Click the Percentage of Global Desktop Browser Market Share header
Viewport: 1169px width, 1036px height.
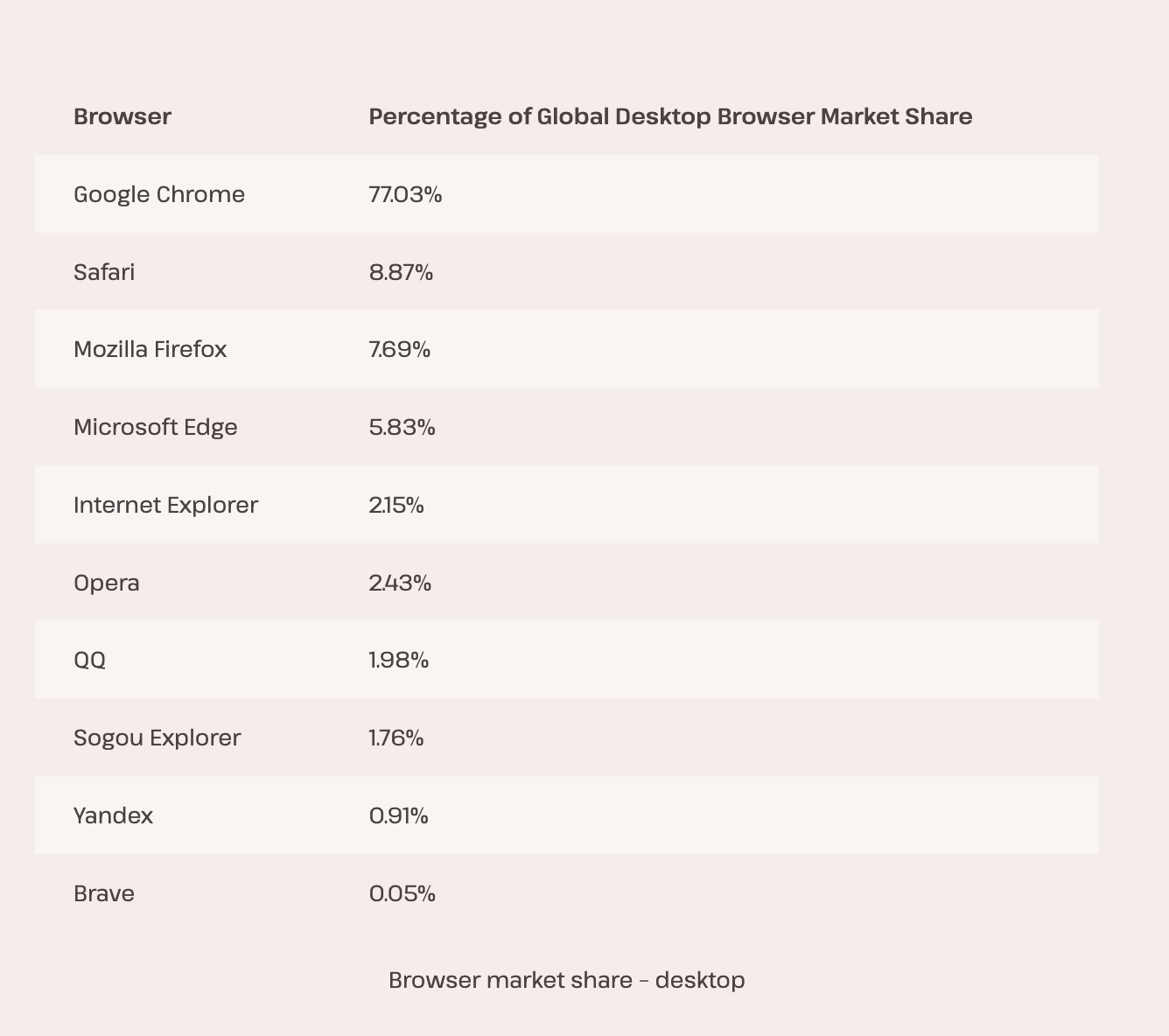pyautogui.click(x=670, y=116)
